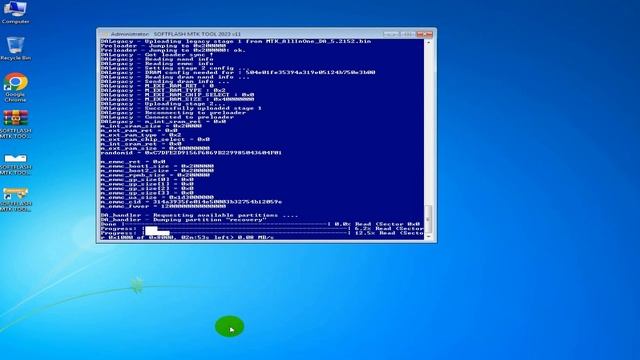Image resolution: width=640 pixels, height=360 pixels.
Task: Click the 'DRAM config needed for' line
Action: coord(238,73)
